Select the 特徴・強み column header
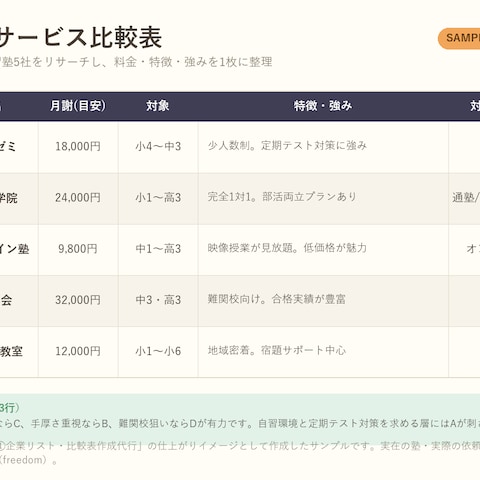This screenshot has height=480, width=480. pos(323,106)
